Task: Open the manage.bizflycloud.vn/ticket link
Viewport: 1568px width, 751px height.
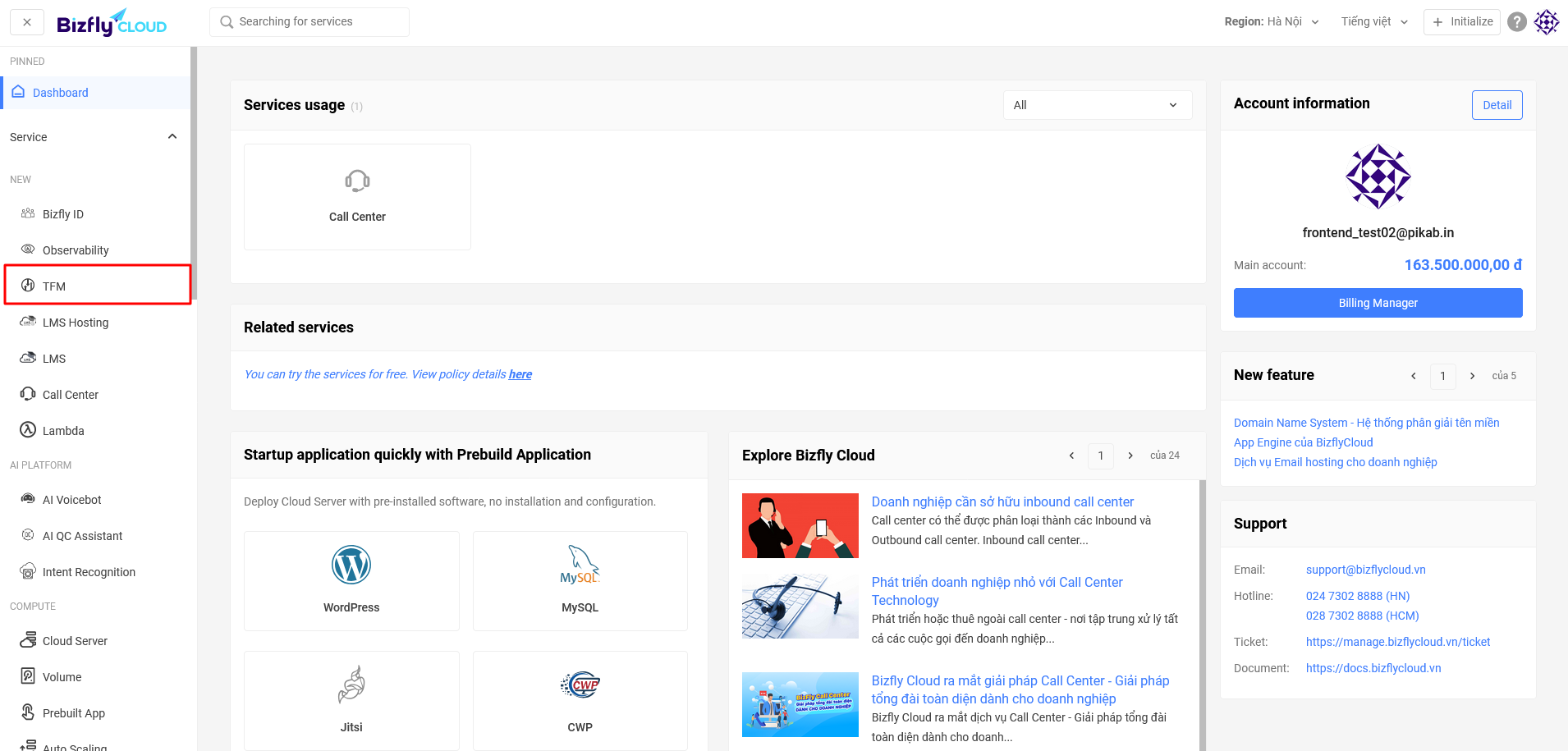Action: (x=1398, y=642)
